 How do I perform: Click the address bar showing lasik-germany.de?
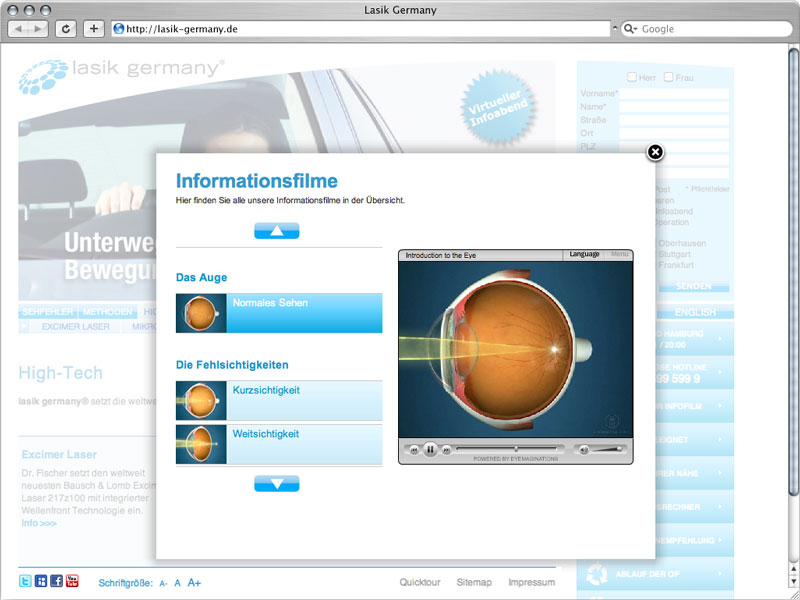click(x=361, y=29)
